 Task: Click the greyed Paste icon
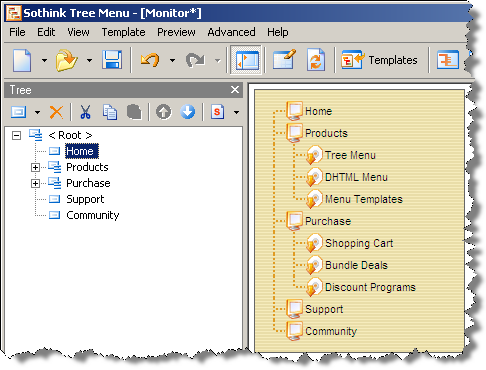point(134,112)
